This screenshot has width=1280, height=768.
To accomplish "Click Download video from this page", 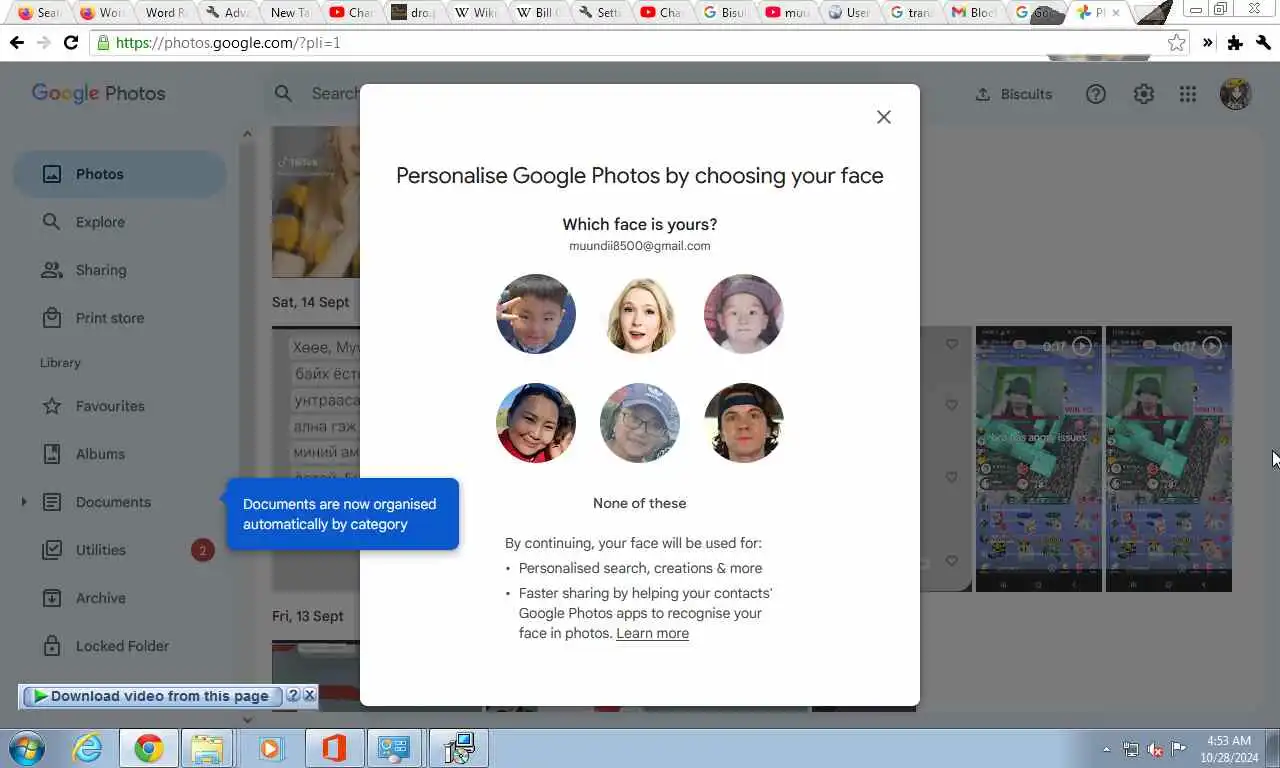I will pos(151,696).
